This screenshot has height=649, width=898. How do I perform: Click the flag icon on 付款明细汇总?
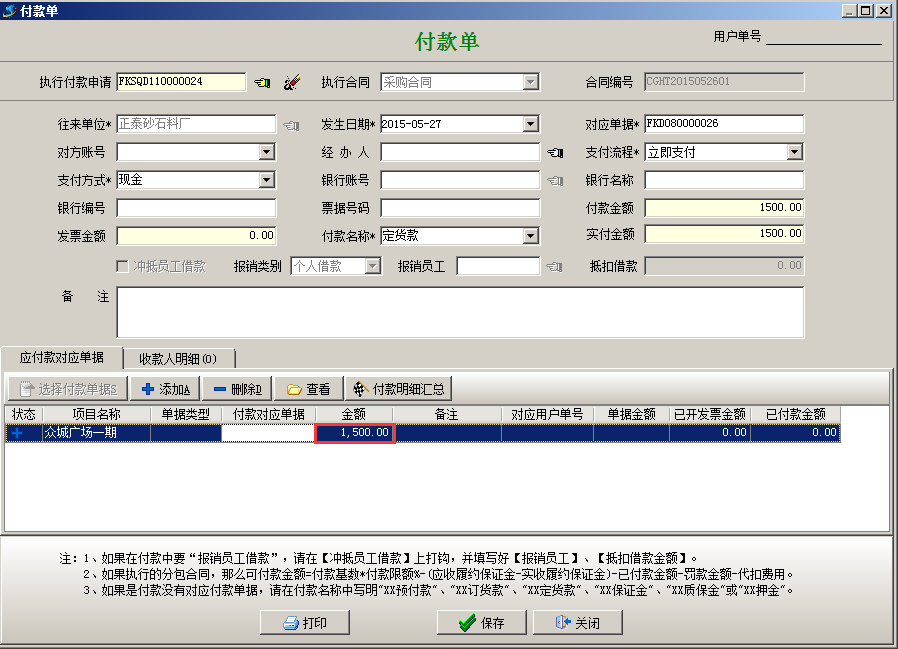point(360,388)
